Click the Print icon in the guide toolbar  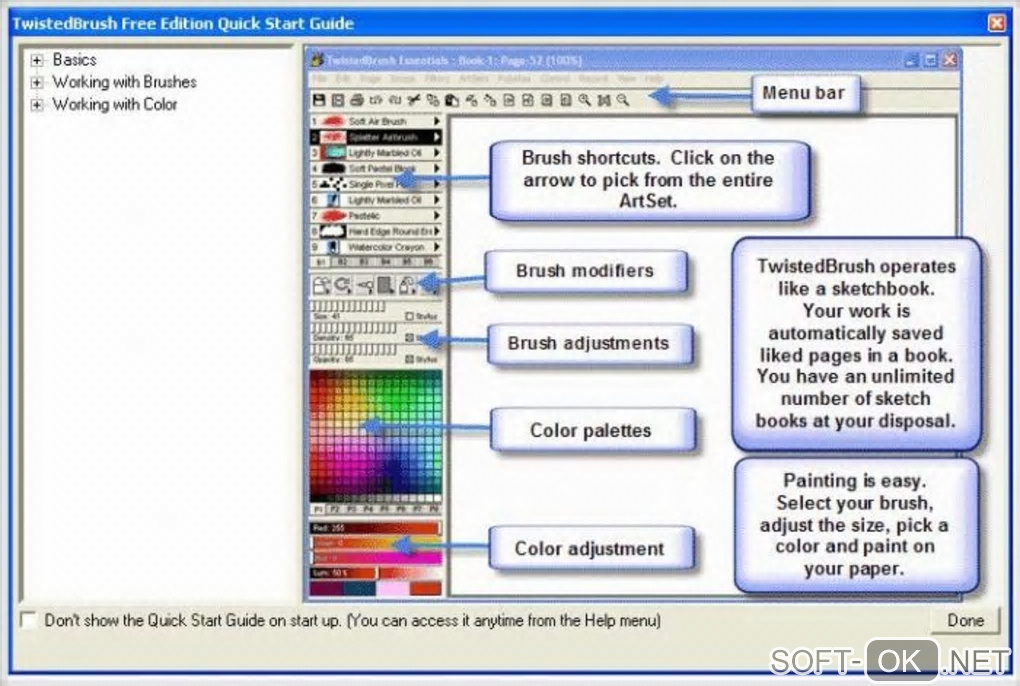(356, 100)
